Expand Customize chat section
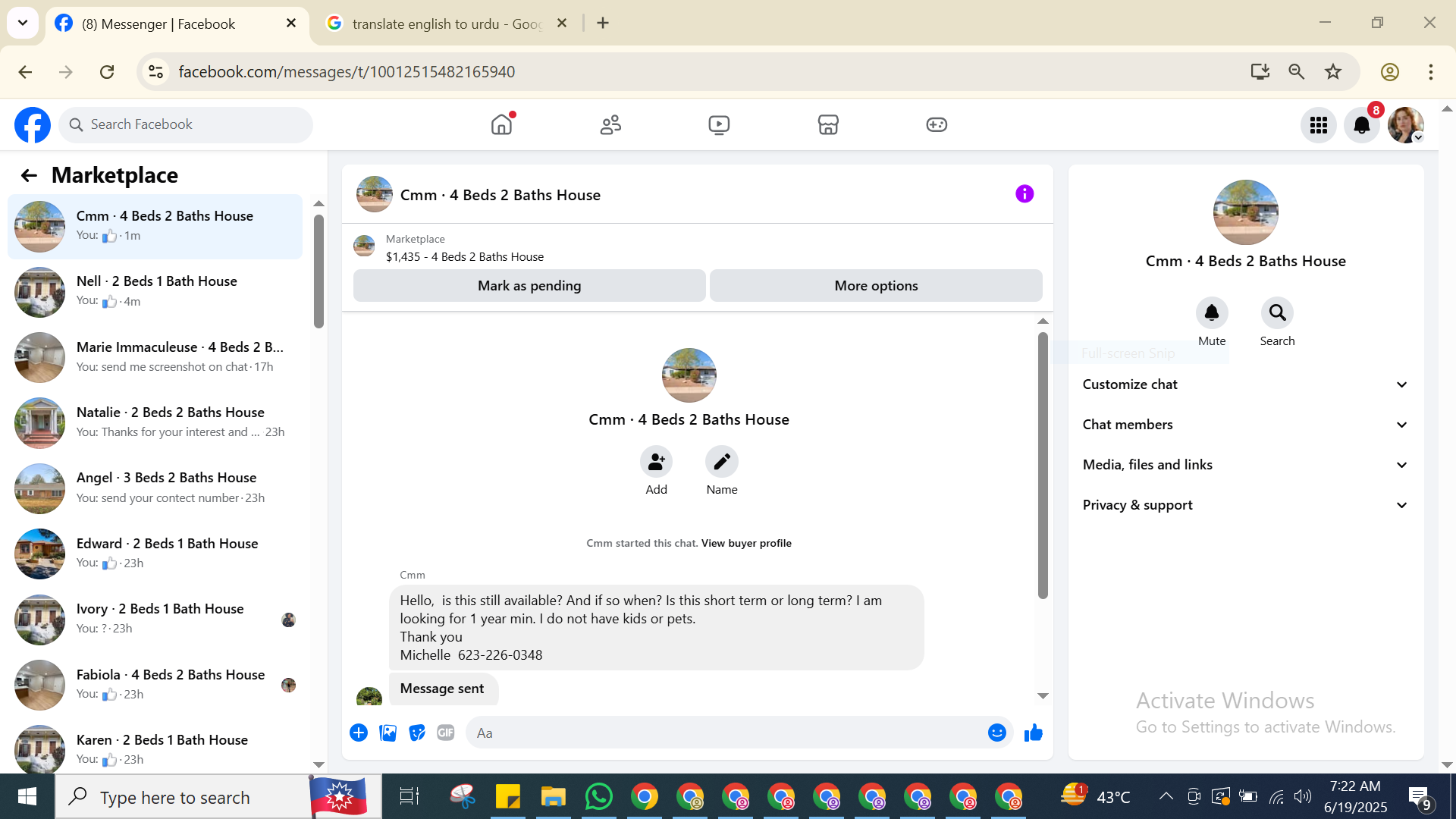The width and height of the screenshot is (1456, 819). tap(1245, 384)
